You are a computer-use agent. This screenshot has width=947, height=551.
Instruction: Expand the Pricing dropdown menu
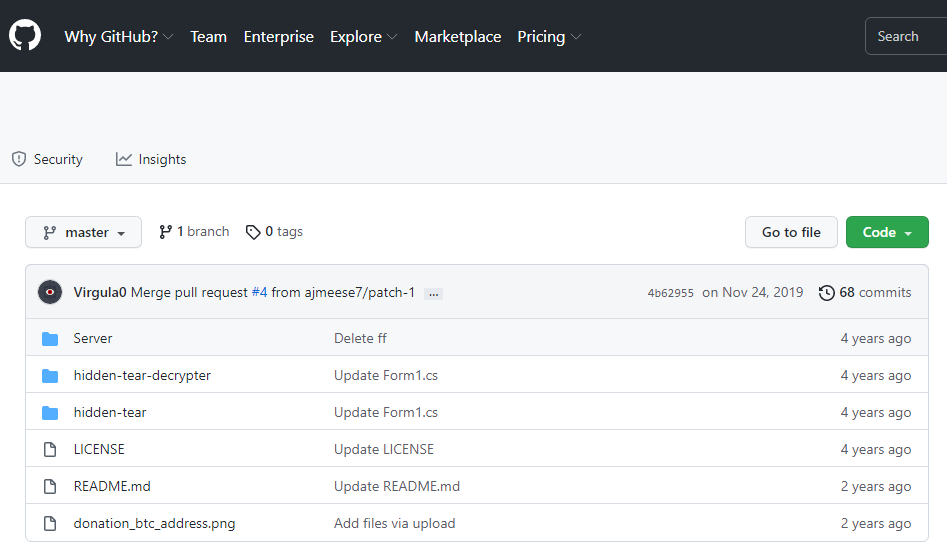[549, 36]
